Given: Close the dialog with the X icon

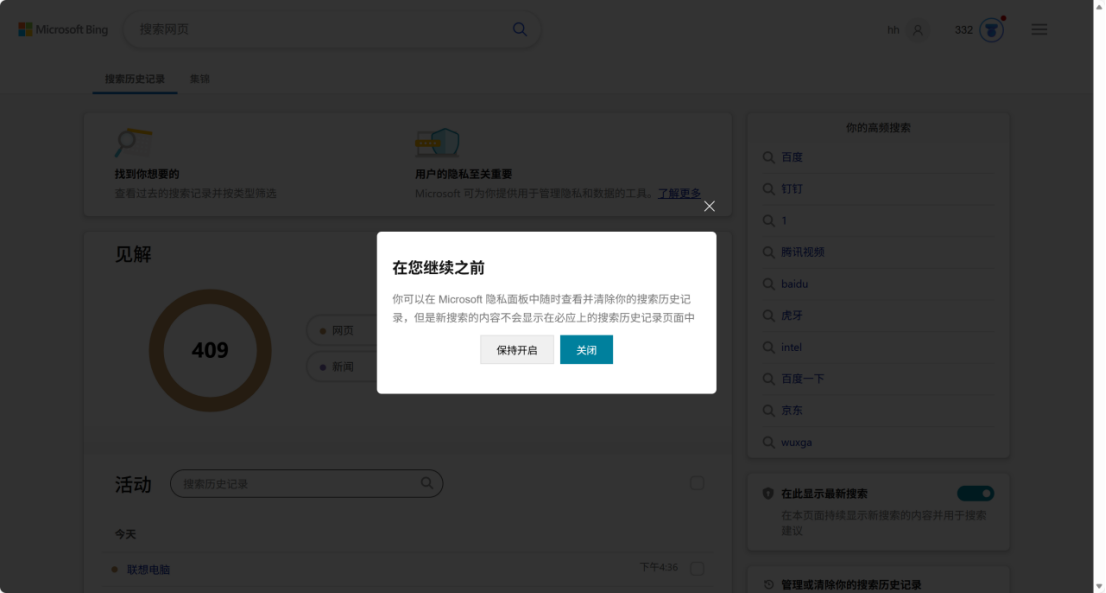Looking at the screenshot, I should pos(709,206).
